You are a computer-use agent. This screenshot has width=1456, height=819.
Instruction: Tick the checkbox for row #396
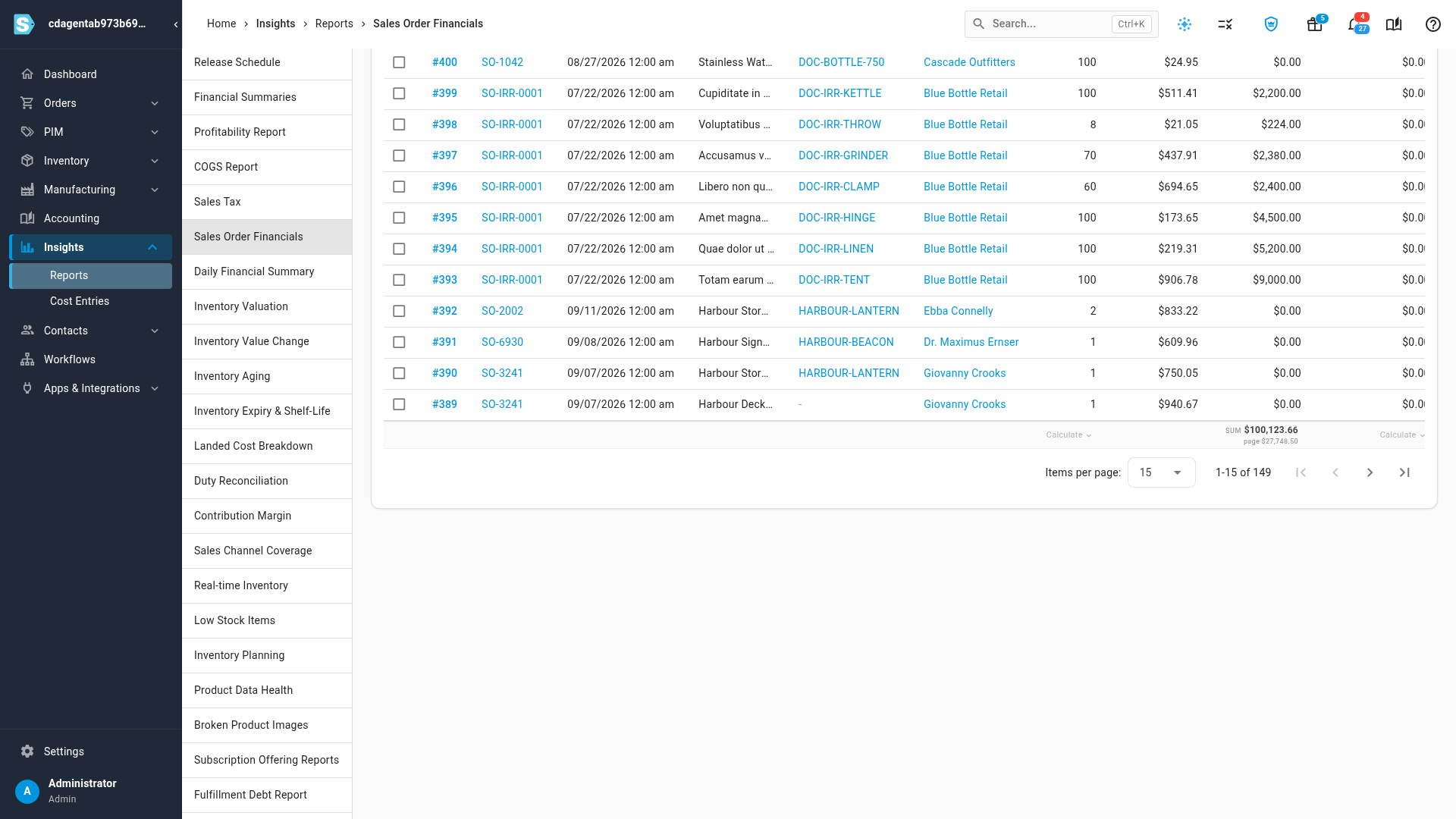(x=399, y=187)
